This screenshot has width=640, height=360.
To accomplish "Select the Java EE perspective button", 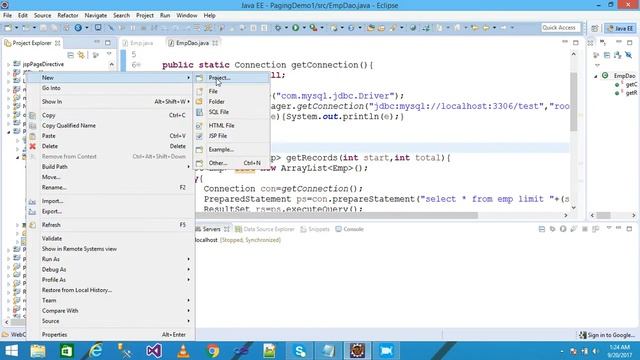I will coord(620,28).
